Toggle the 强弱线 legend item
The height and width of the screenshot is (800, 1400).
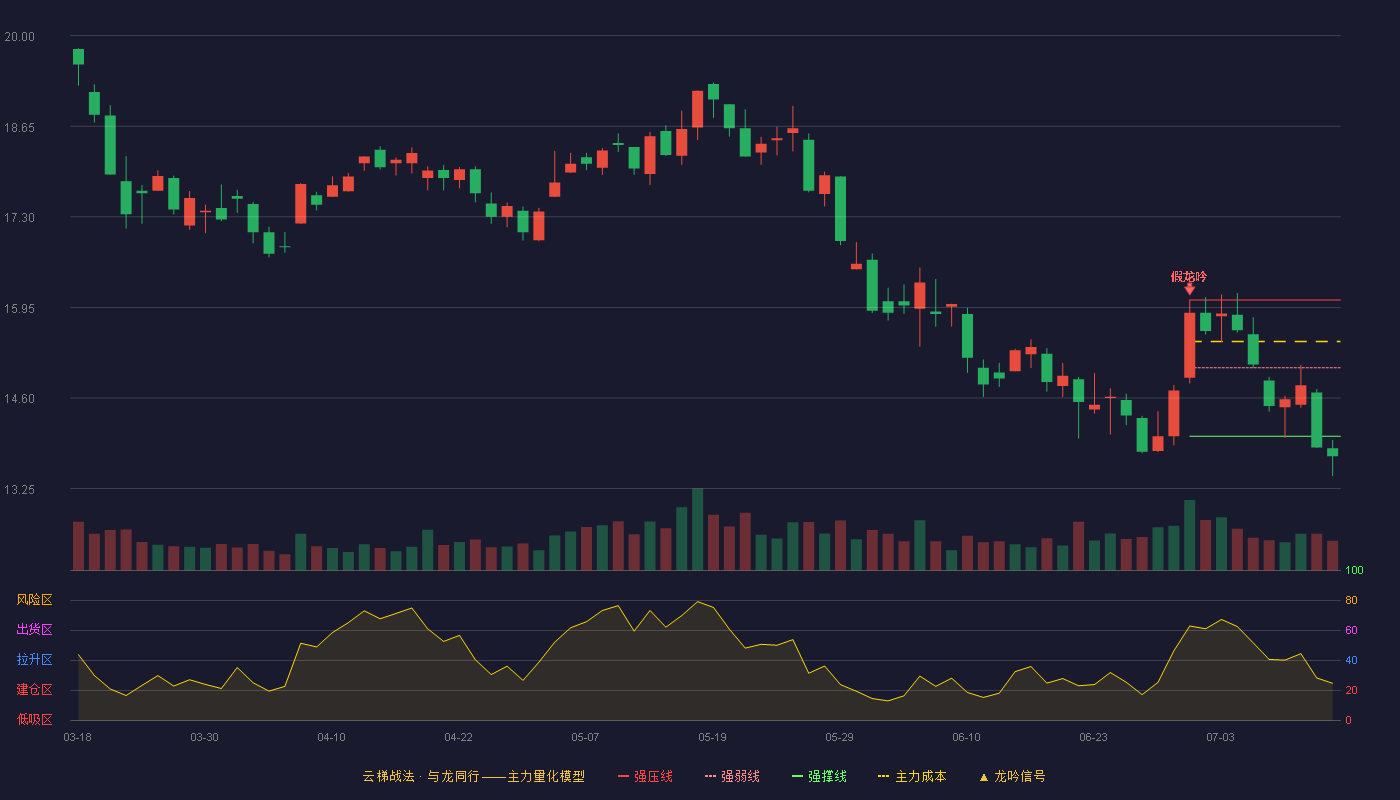732,776
